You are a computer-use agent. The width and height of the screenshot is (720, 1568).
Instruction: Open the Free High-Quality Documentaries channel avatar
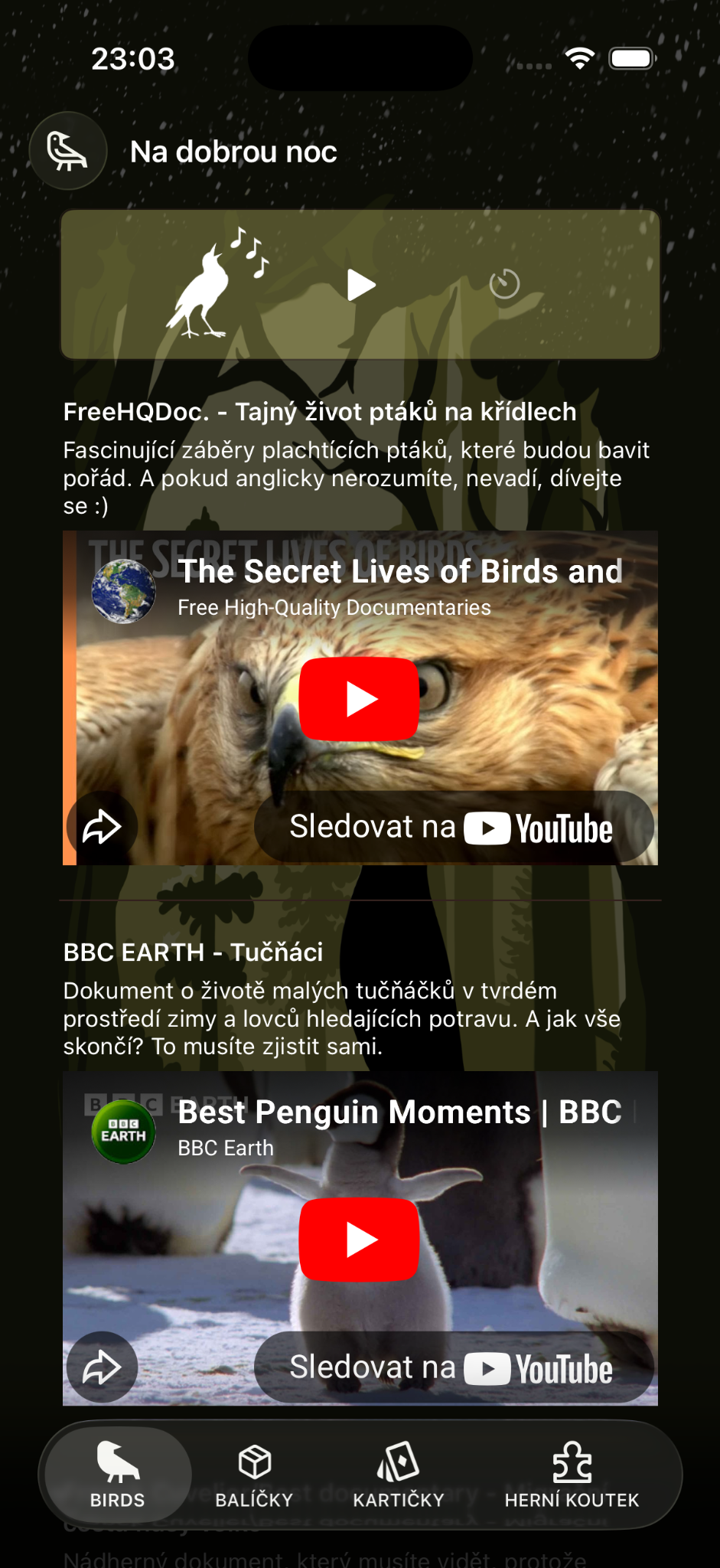[x=123, y=591]
